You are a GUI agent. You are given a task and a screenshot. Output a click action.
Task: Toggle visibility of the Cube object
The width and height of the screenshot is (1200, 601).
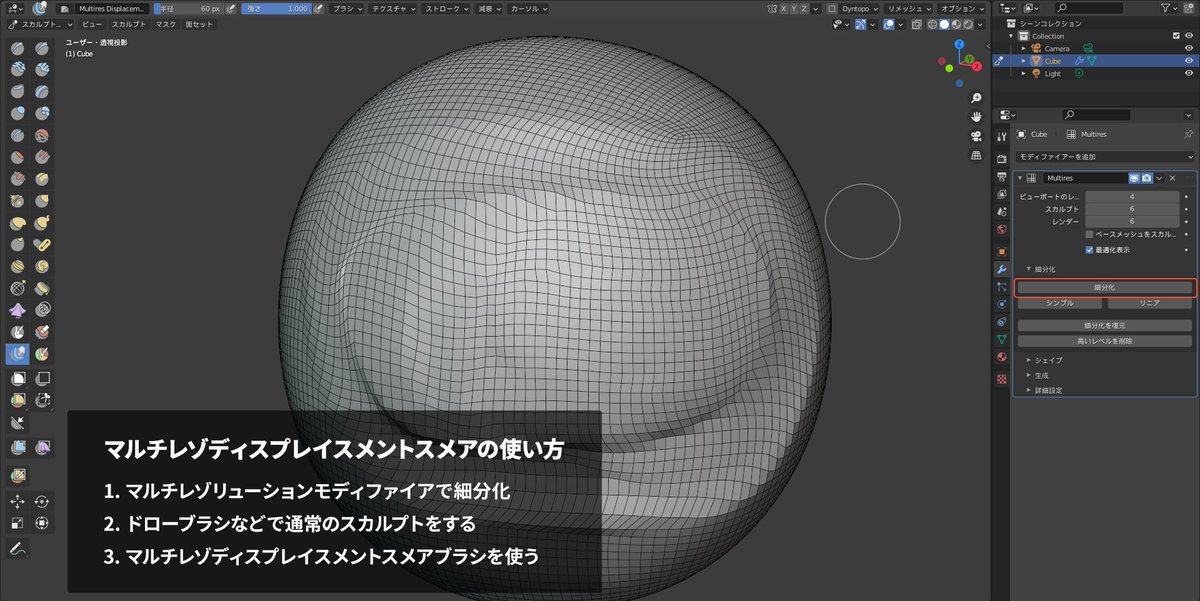tap(1188, 61)
